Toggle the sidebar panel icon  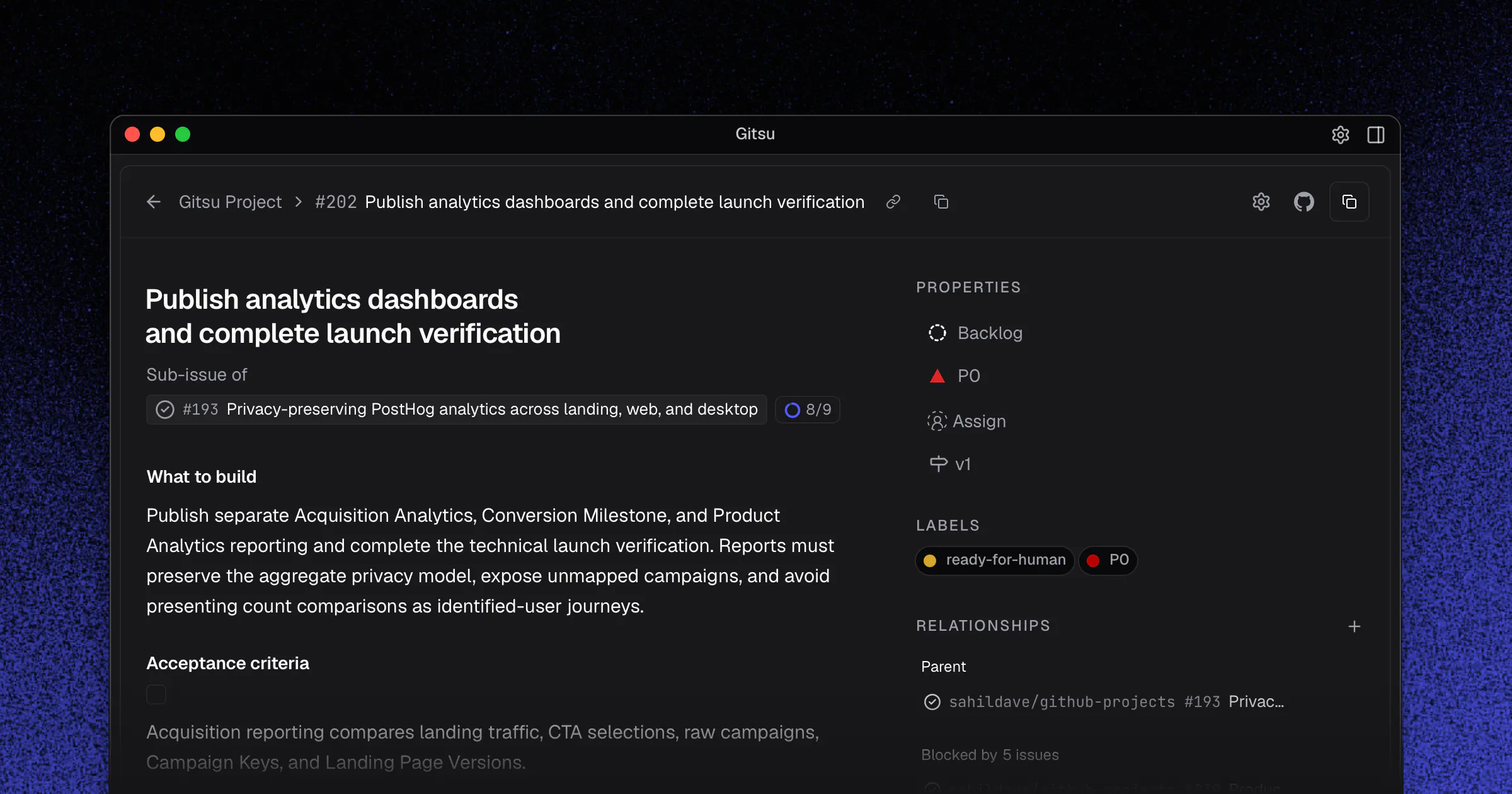(1376, 135)
